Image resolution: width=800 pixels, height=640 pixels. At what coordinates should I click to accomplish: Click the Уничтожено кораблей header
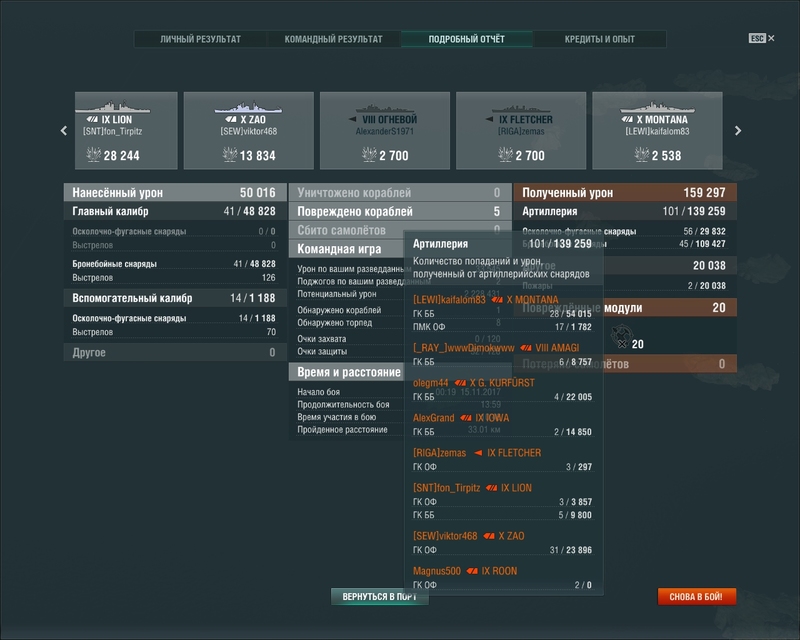pyautogui.click(x=400, y=192)
